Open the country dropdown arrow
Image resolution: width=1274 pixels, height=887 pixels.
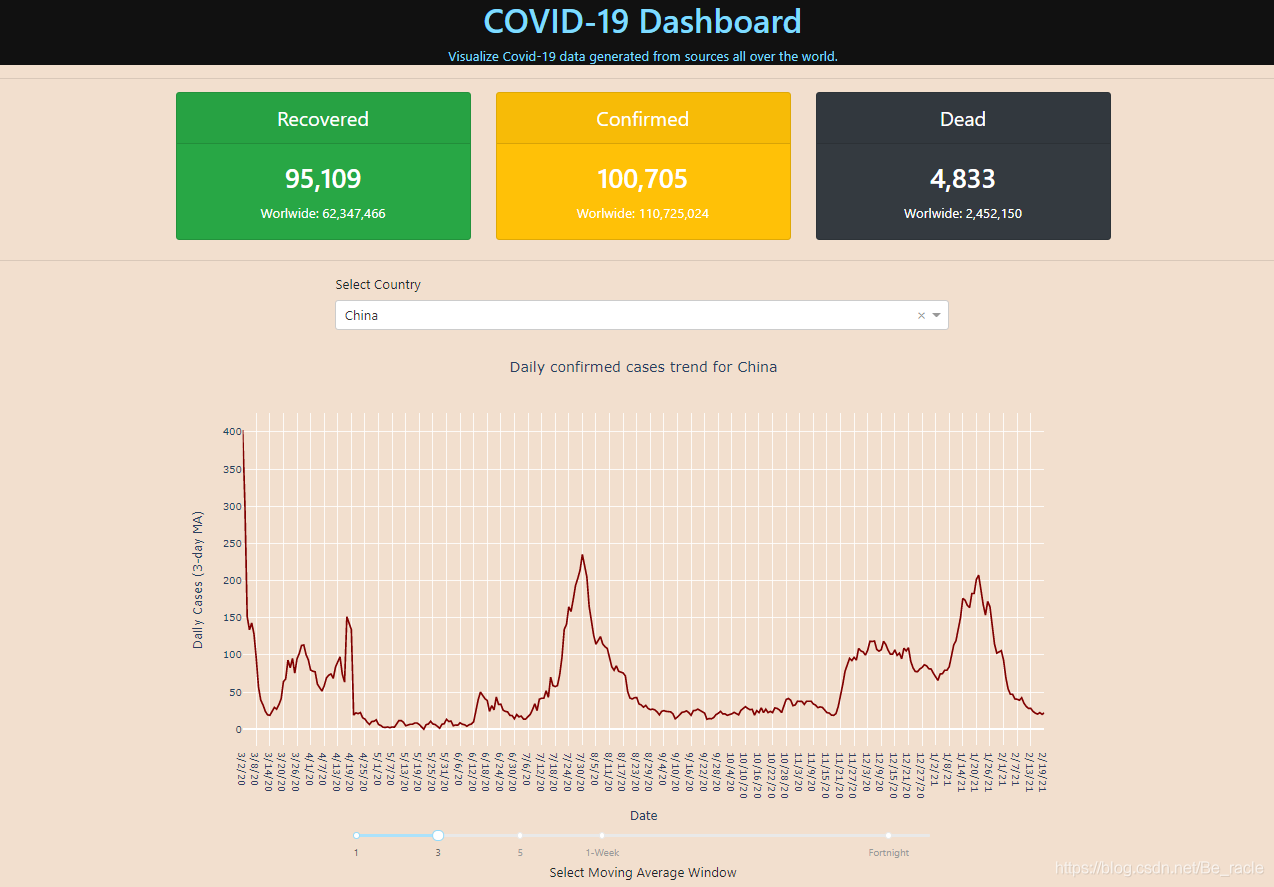(x=937, y=315)
